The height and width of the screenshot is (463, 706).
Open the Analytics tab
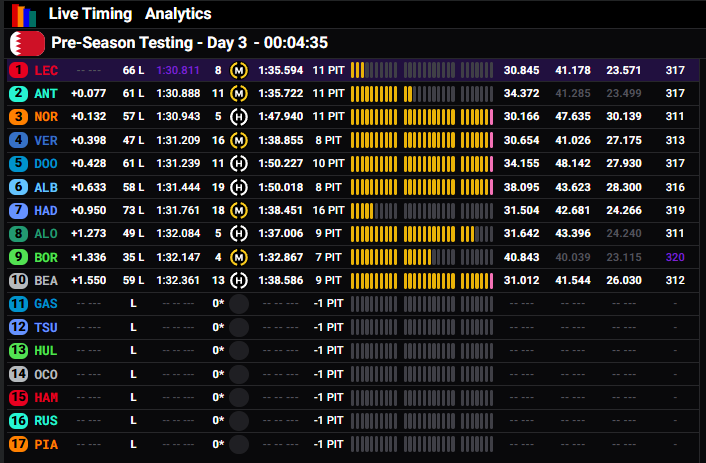pos(178,14)
